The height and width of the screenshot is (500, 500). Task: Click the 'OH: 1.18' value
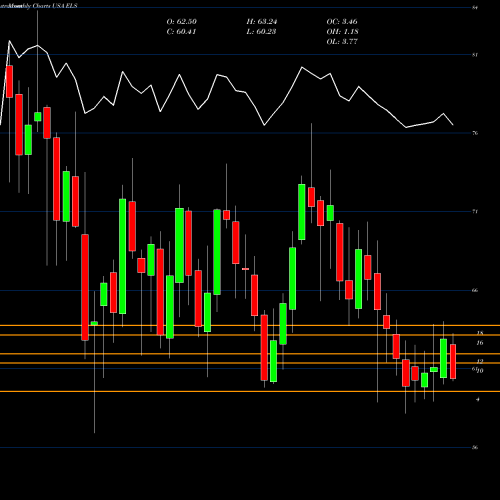342,32
